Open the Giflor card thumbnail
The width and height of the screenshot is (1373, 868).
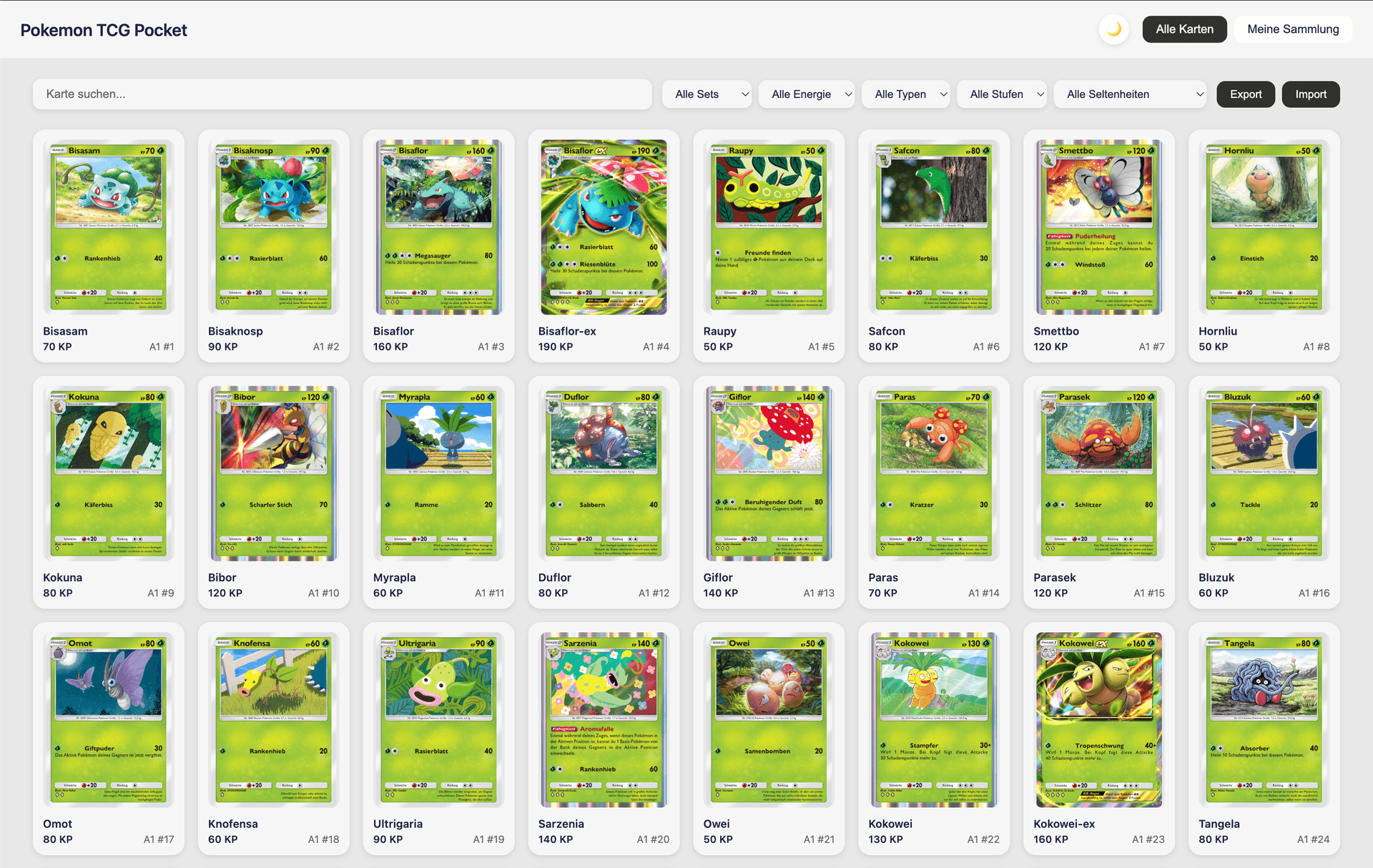click(x=769, y=473)
